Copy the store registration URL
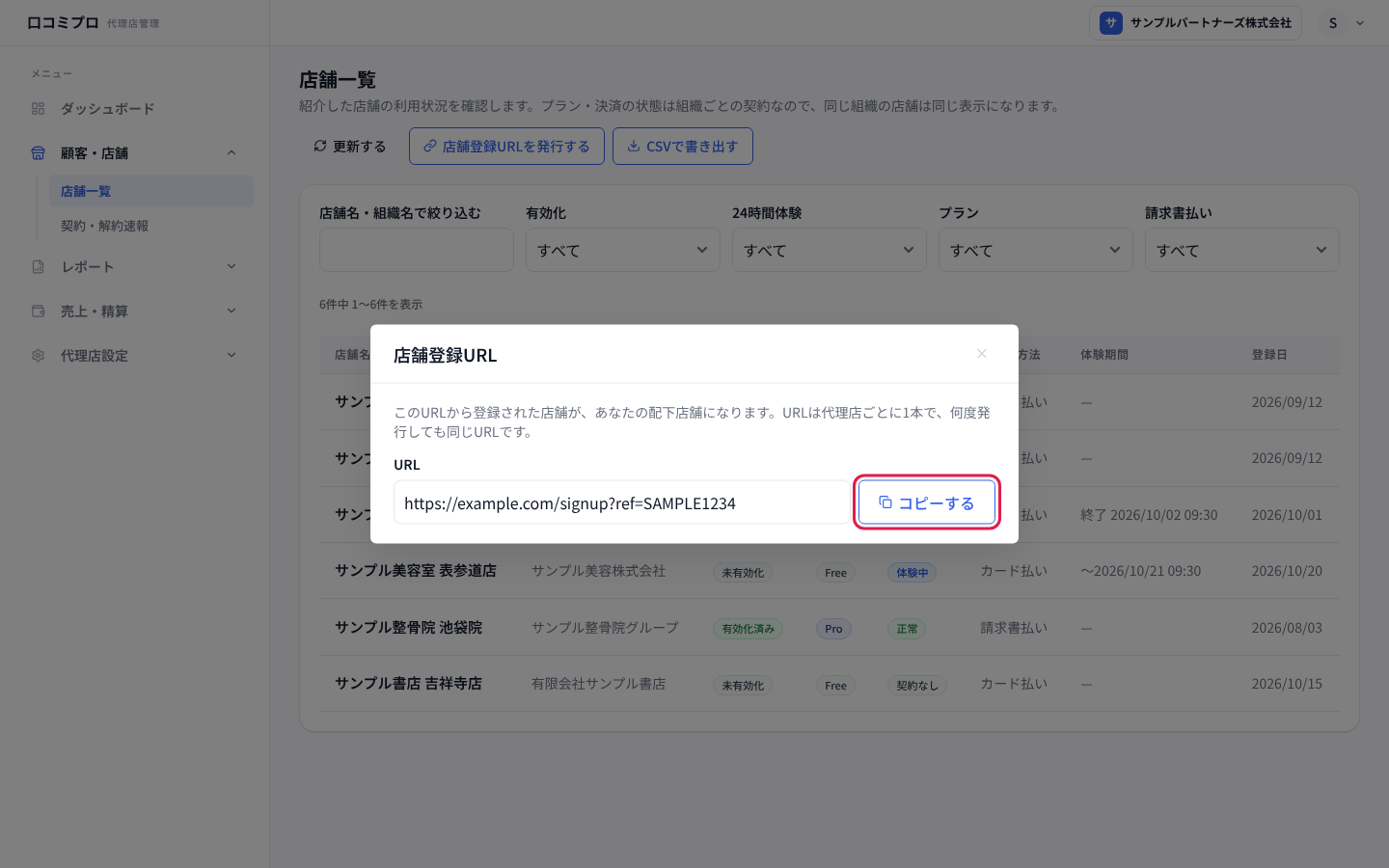 click(926, 502)
